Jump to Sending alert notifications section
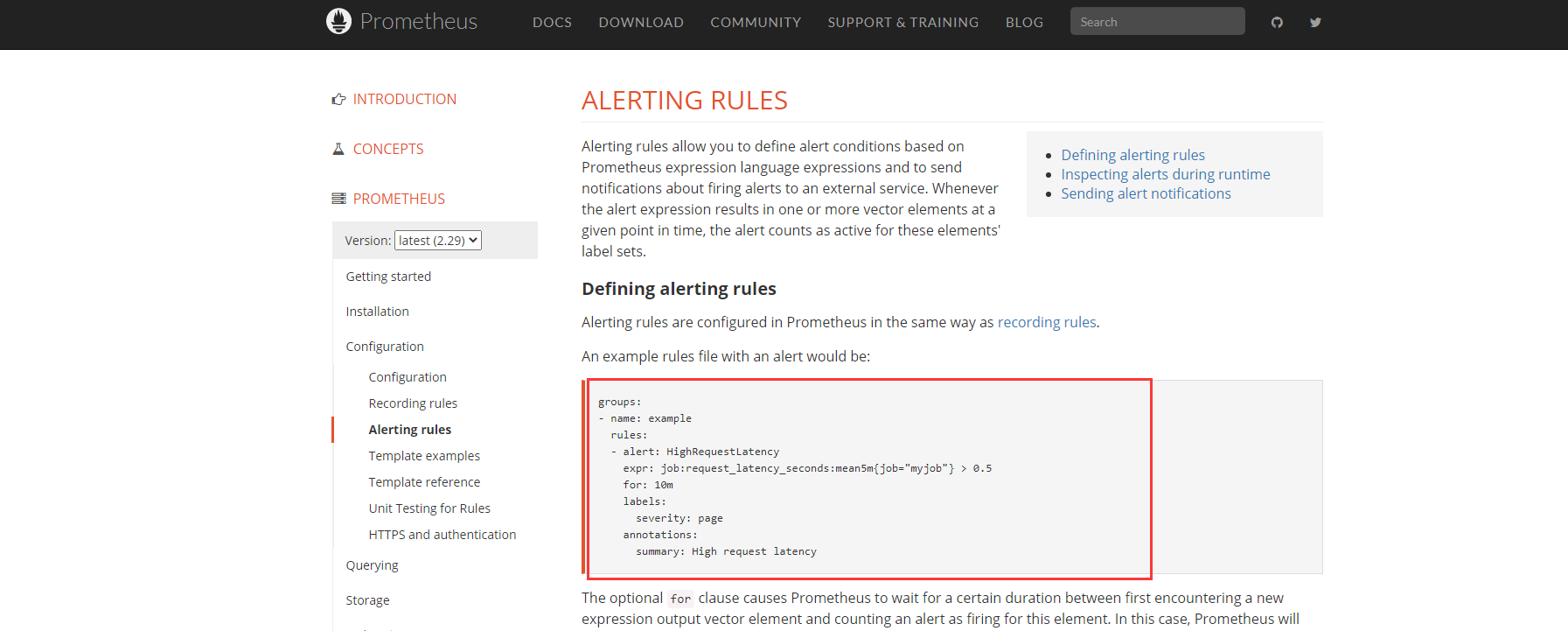The height and width of the screenshot is (631, 1568). 1146,193
